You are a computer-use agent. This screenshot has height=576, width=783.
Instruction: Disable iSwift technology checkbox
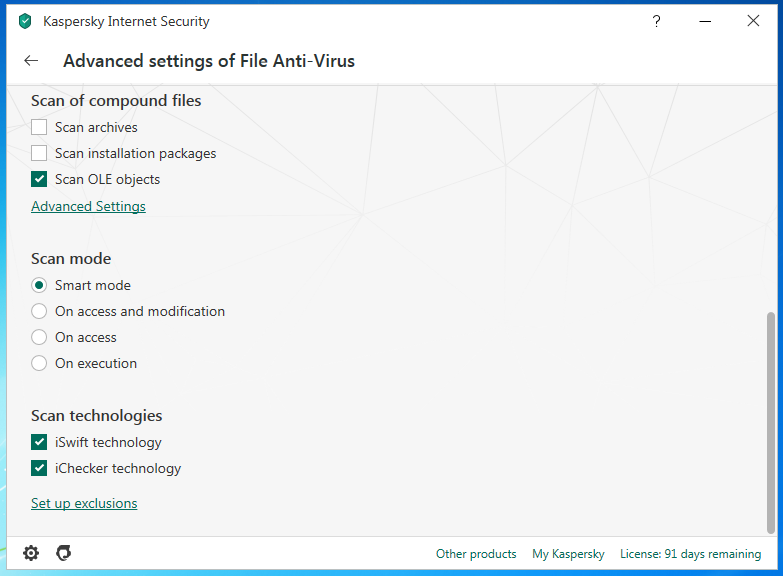tap(39, 442)
